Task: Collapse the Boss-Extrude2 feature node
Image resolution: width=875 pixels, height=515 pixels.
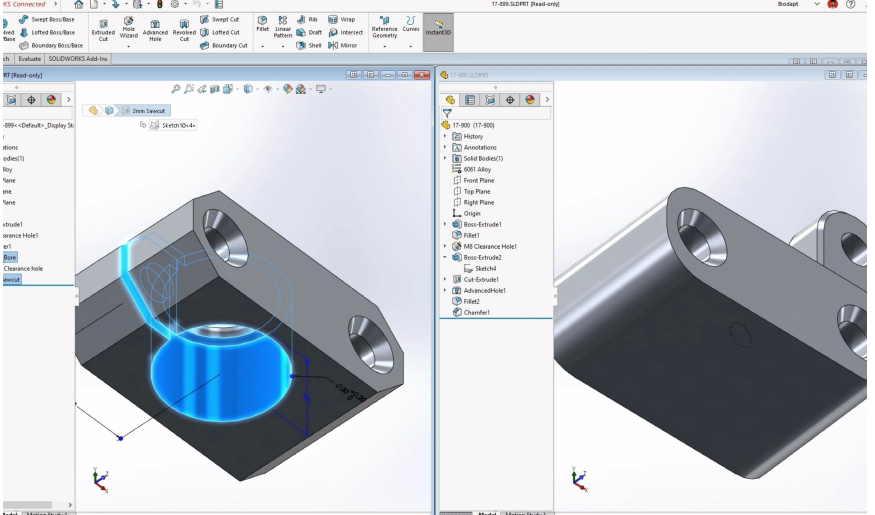Action: pos(445,257)
